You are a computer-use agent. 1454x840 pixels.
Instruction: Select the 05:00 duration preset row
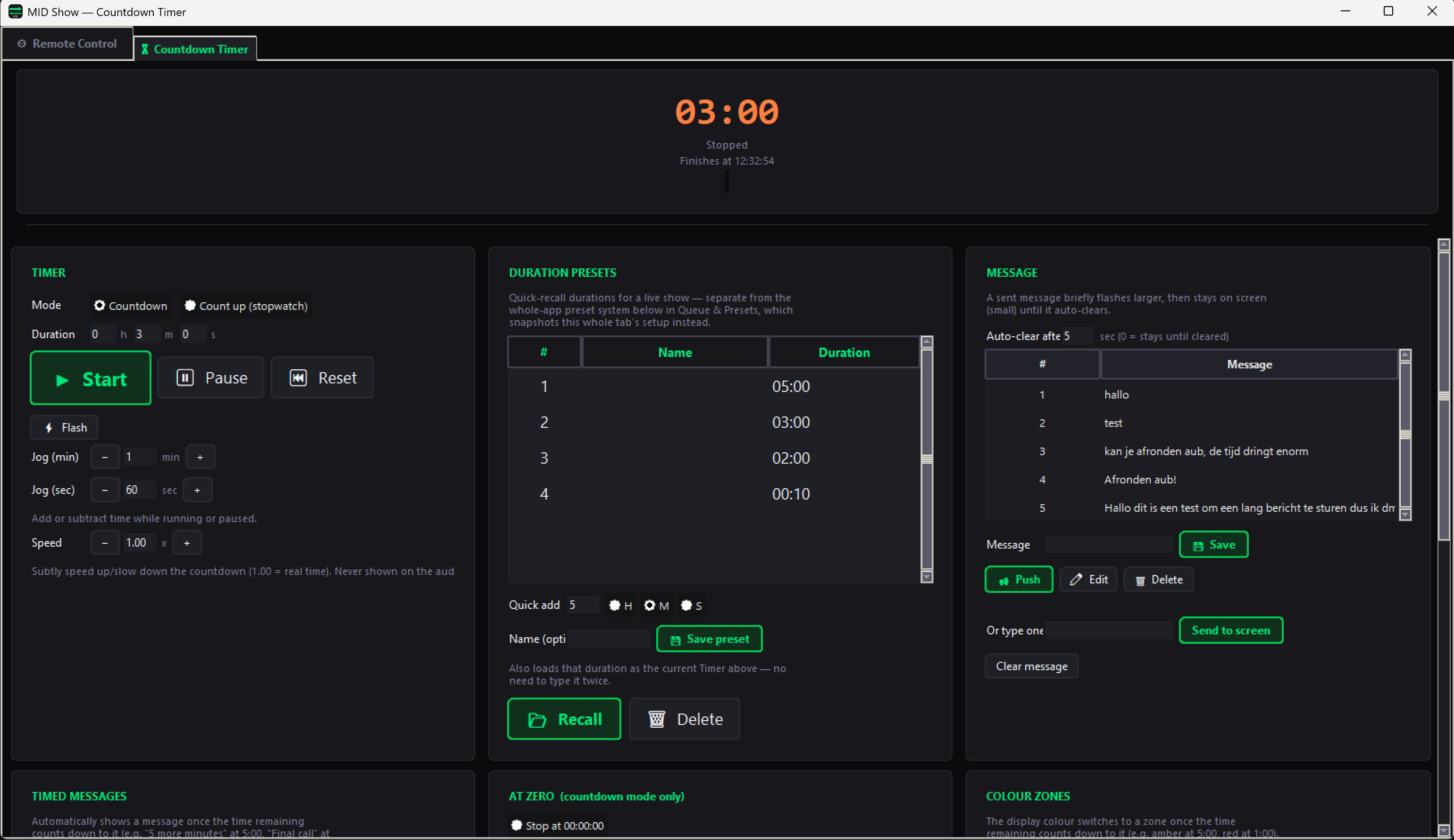(x=714, y=386)
